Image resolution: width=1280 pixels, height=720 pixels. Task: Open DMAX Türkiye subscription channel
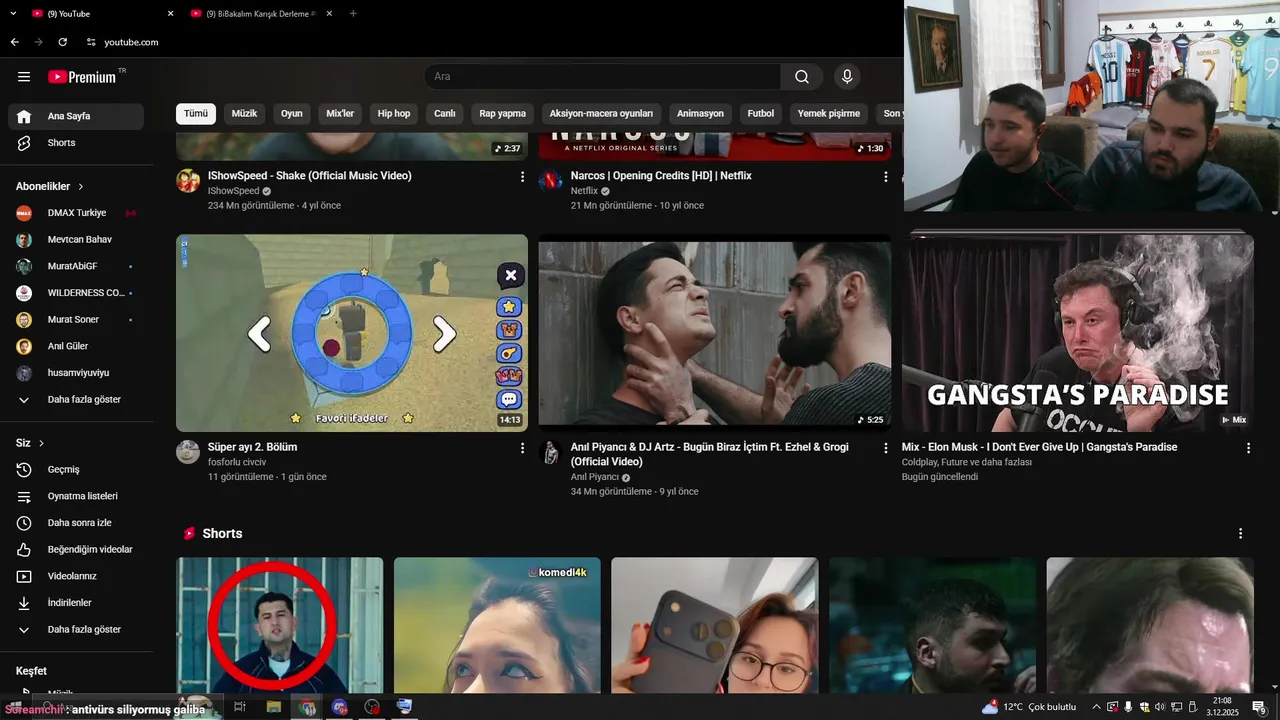pyautogui.click(x=76, y=213)
